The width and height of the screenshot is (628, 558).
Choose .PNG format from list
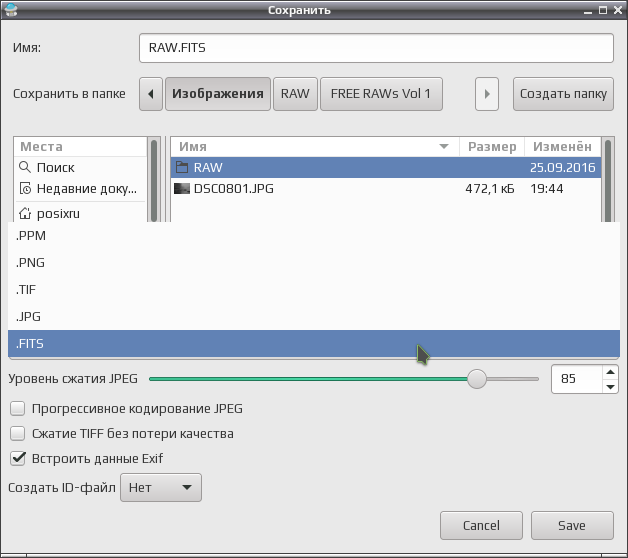[314, 263]
